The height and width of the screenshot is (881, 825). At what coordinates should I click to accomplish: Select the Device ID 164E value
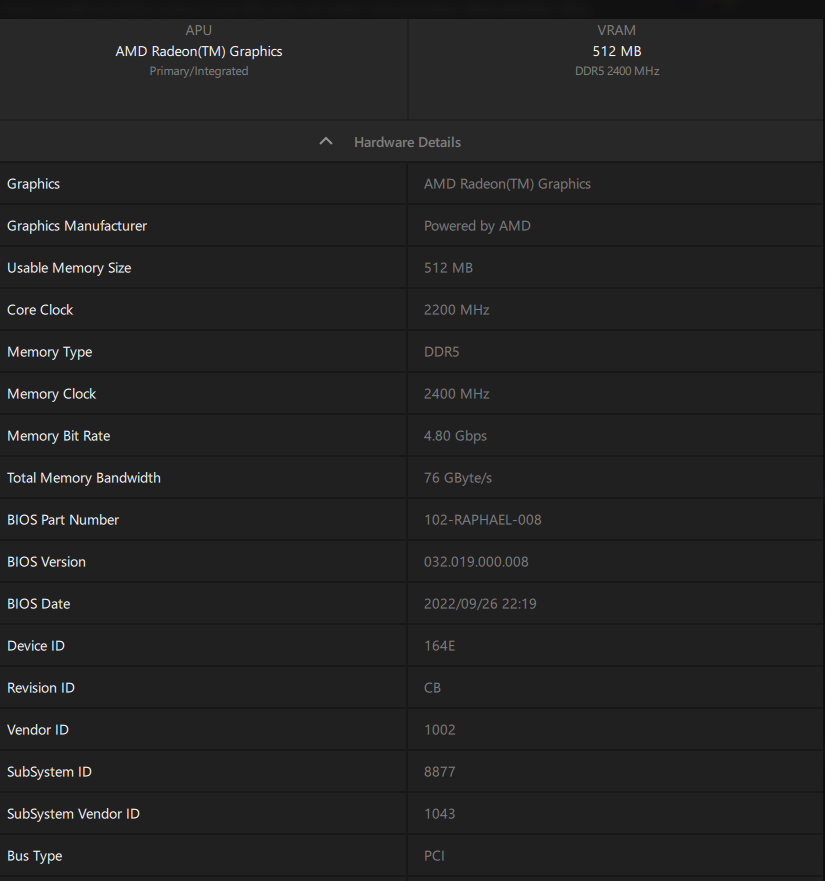tap(439, 646)
